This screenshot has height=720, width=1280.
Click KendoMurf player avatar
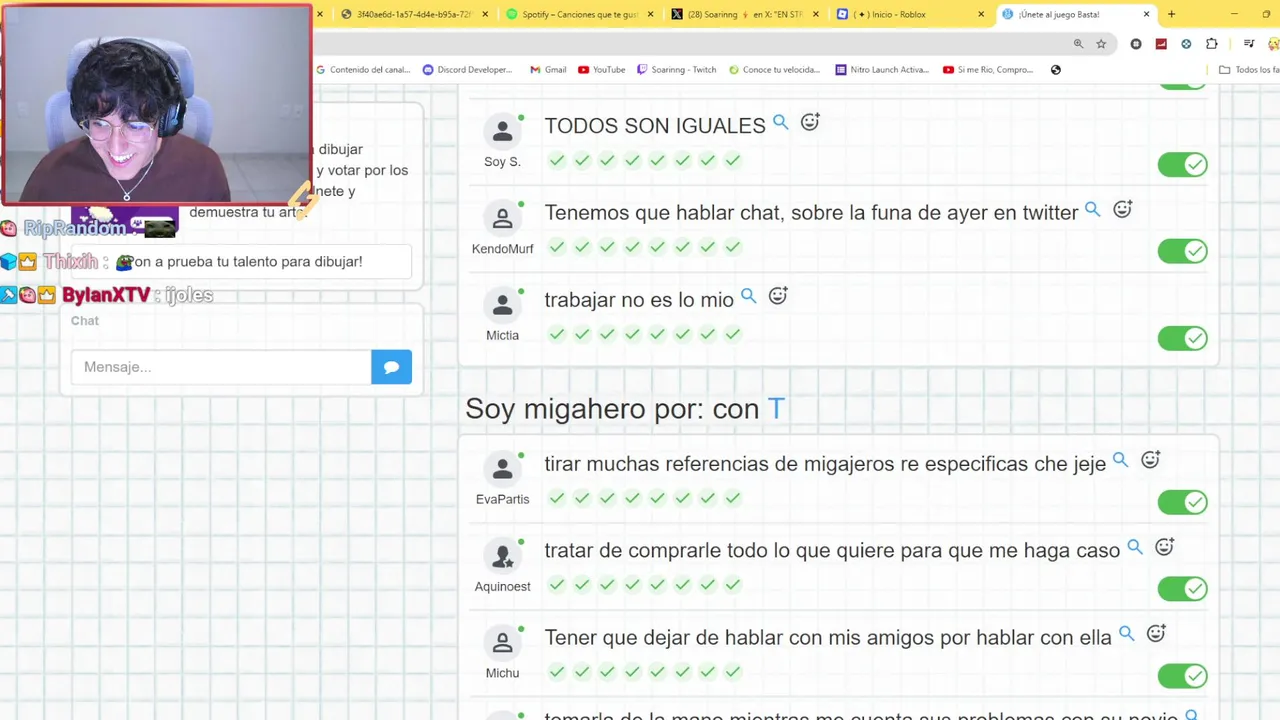tap(502, 218)
